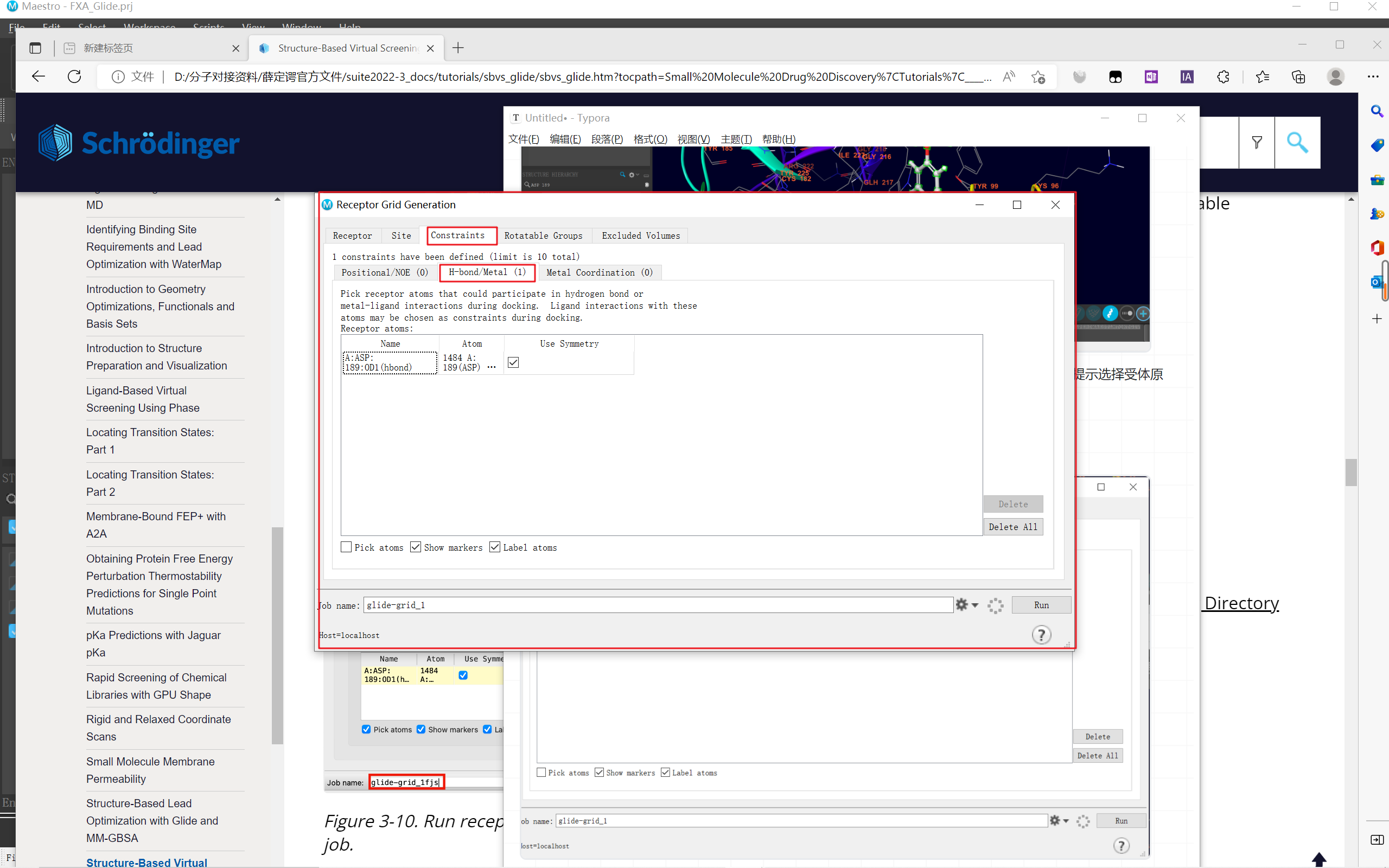
Task: Uncheck the Show markers checkbox
Action: 416,547
